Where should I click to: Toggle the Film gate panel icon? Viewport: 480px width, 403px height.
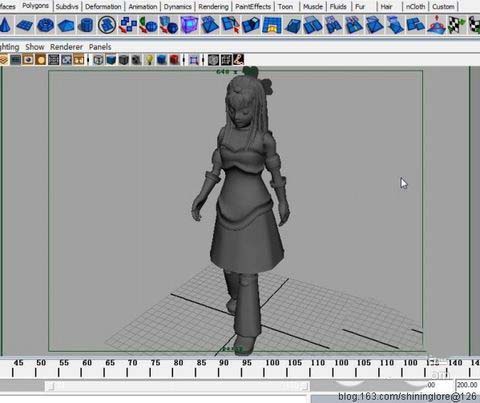(x=66, y=60)
